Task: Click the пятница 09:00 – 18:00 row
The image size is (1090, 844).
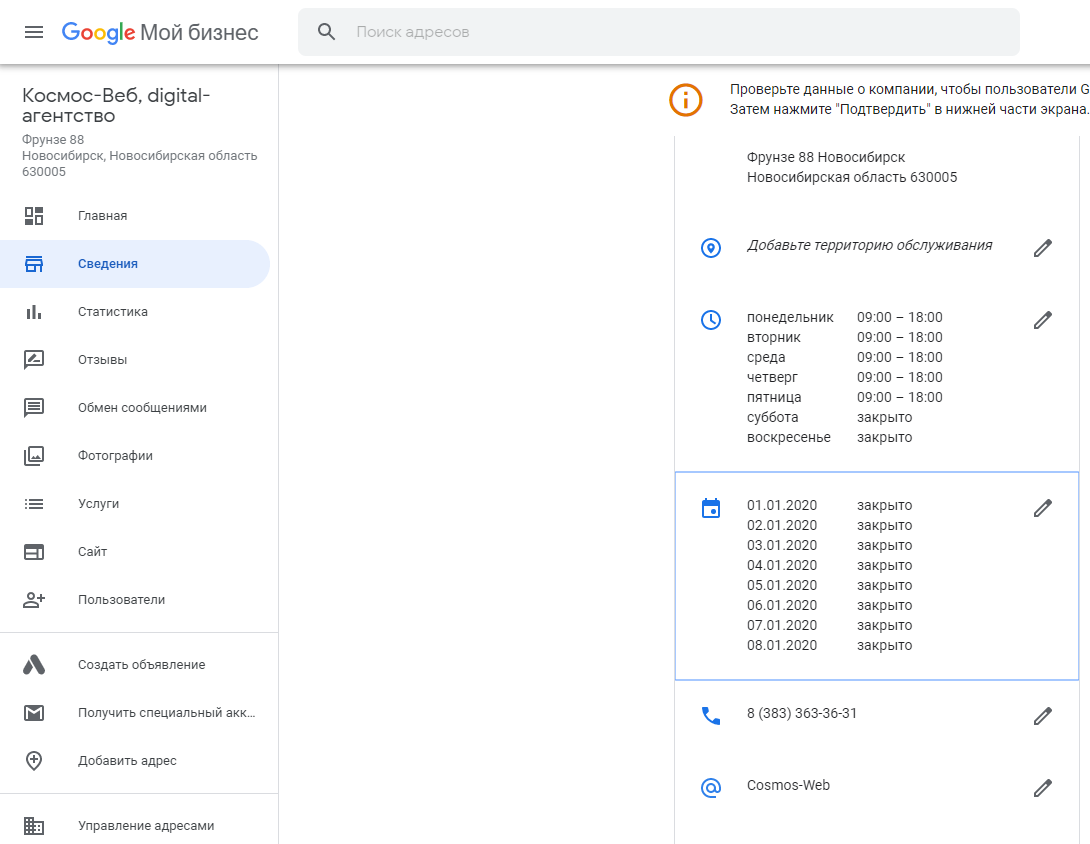Action: pos(845,397)
